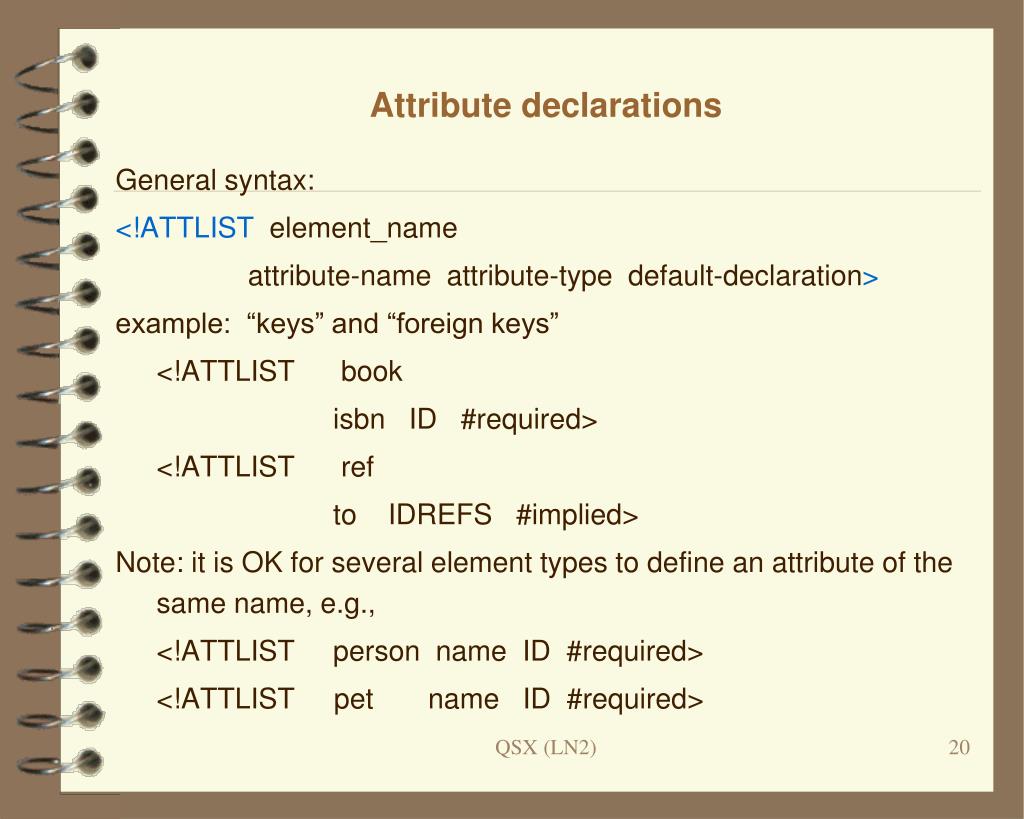The width and height of the screenshot is (1024, 819).
Task: Select the word 'pet'
Action: tap(353, 699)
